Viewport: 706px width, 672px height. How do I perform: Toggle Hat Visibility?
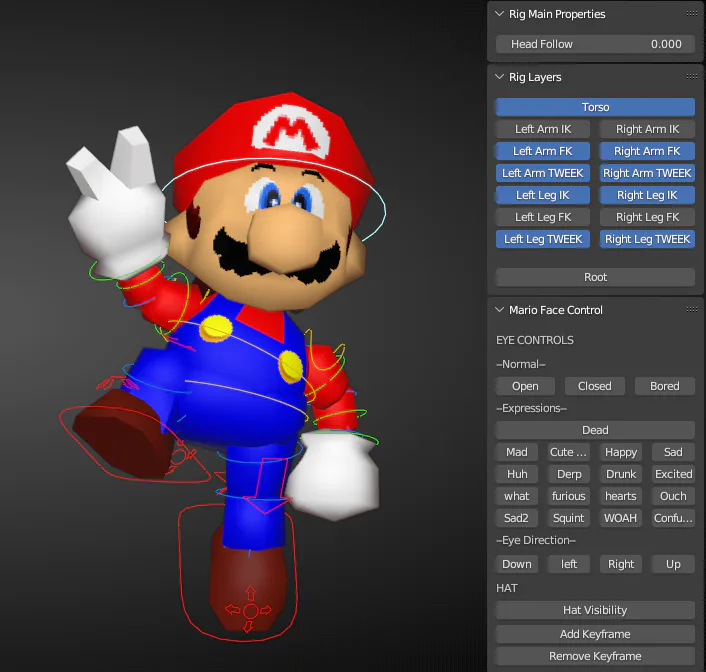point(595,610)
